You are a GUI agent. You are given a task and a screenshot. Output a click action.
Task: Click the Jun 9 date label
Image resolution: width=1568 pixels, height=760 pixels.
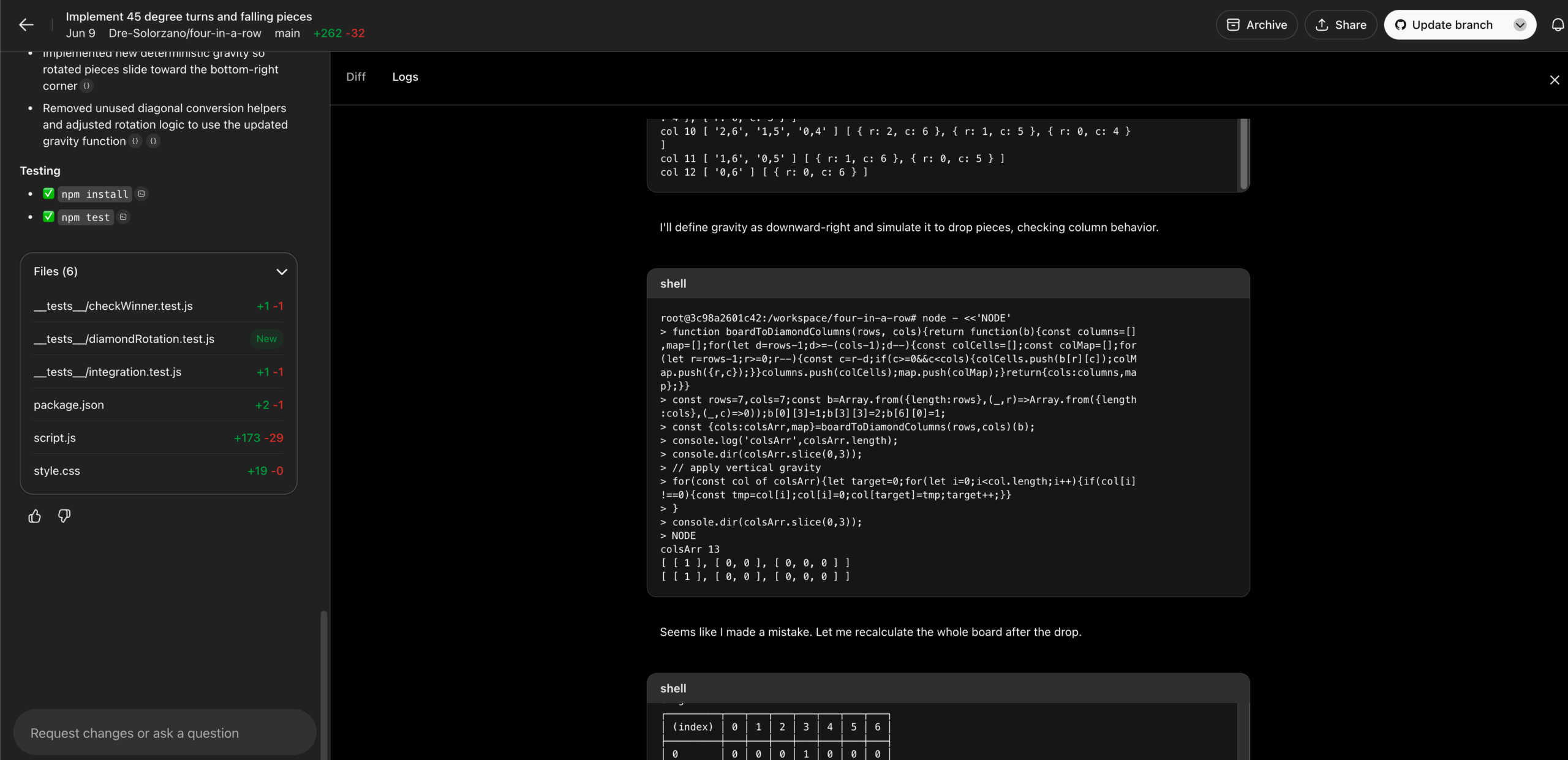80,33
